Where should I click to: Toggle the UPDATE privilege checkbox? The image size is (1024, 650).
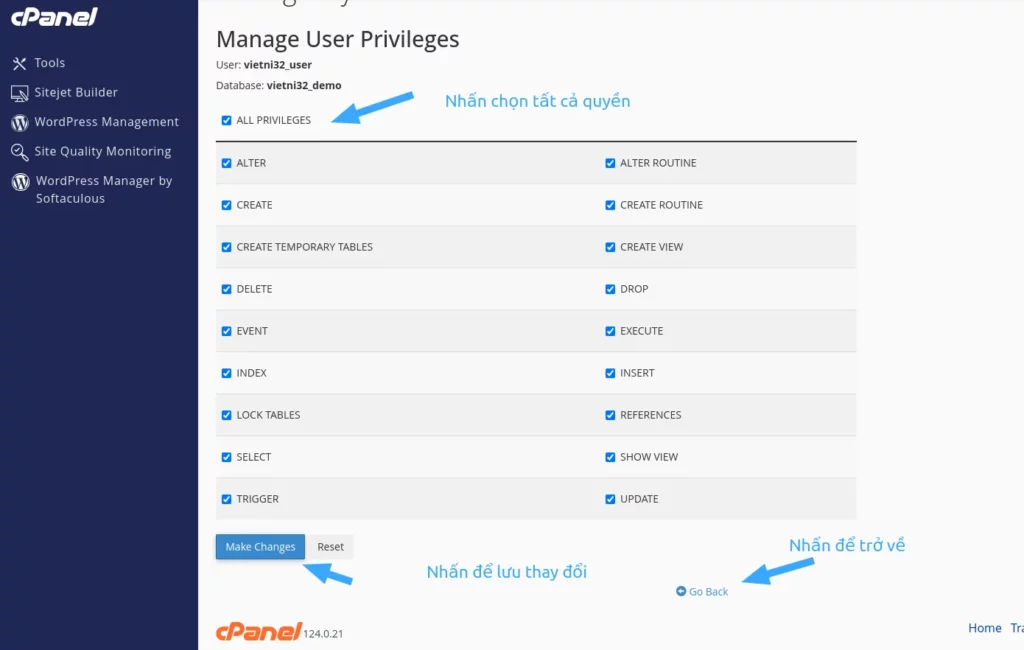610,498
